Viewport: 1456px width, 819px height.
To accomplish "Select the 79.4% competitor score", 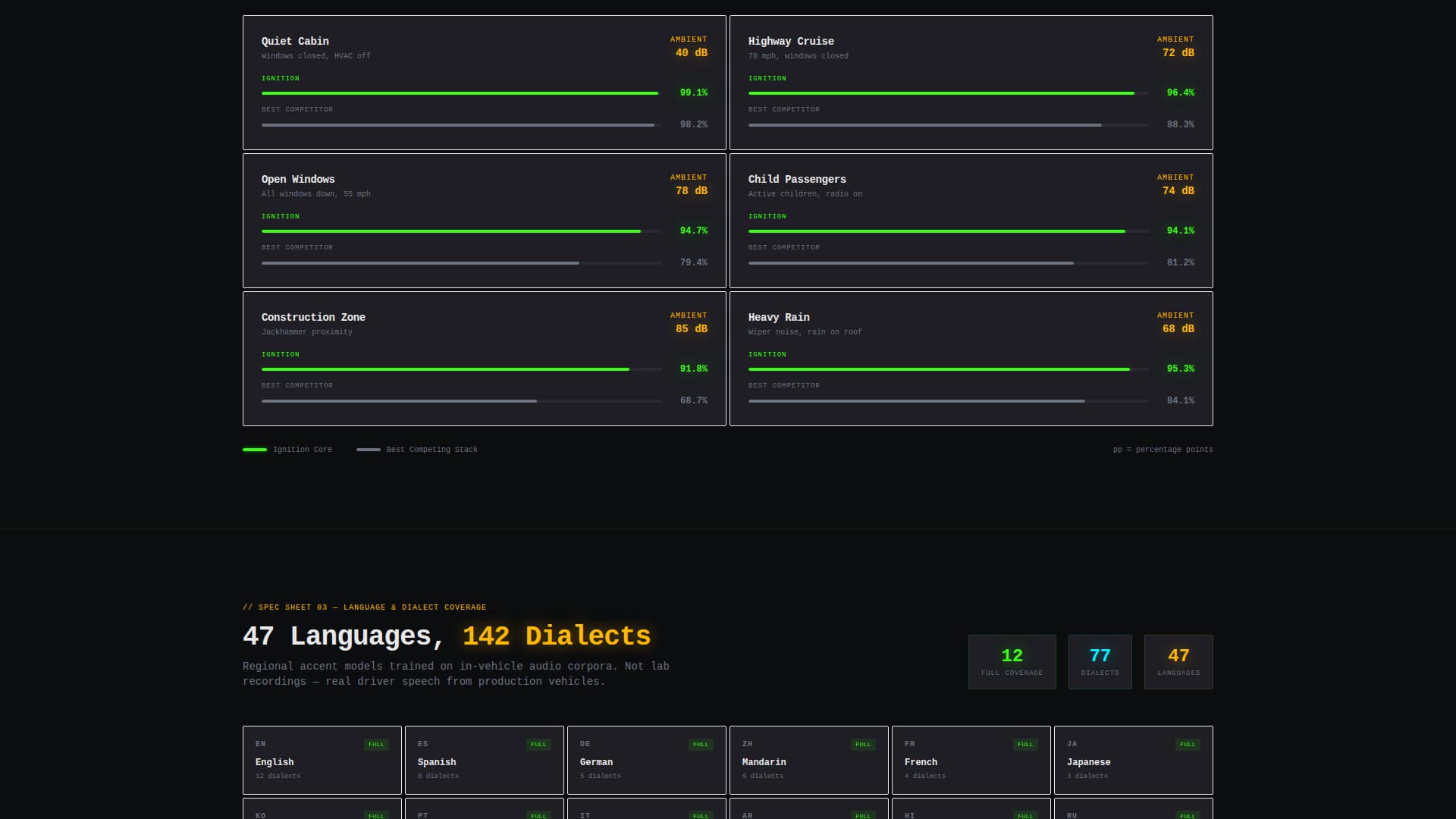I will point(694,262).
